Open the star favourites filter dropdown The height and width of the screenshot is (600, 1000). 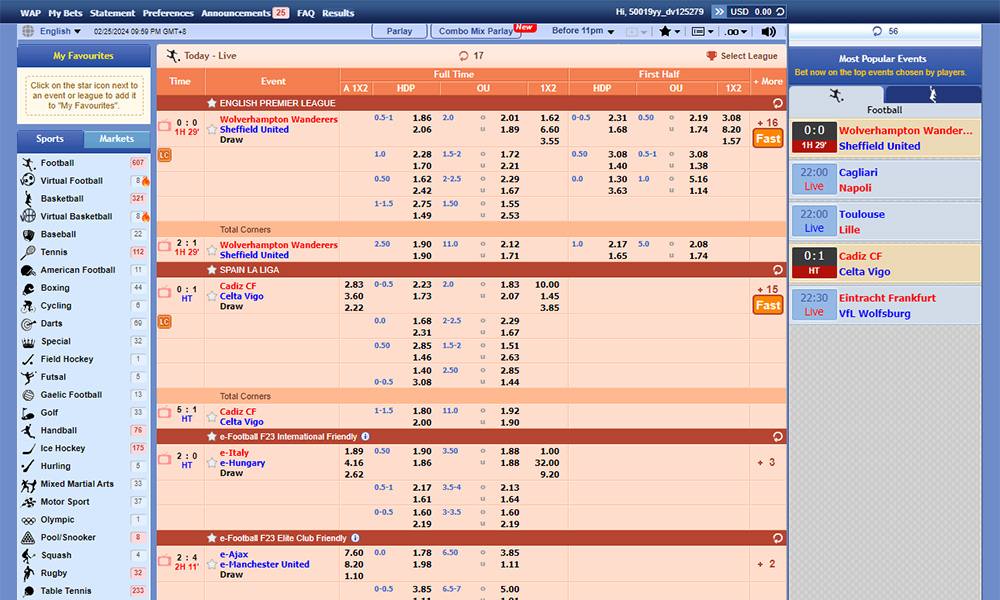click(669, 31)
